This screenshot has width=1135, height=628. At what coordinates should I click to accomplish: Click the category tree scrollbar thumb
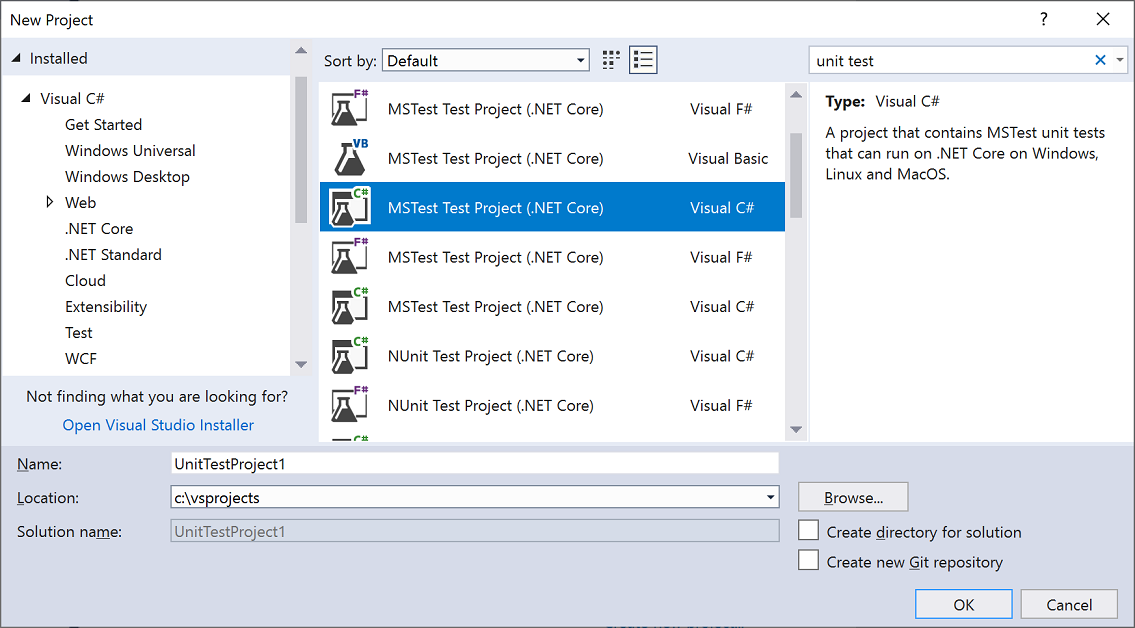(301, 150)
